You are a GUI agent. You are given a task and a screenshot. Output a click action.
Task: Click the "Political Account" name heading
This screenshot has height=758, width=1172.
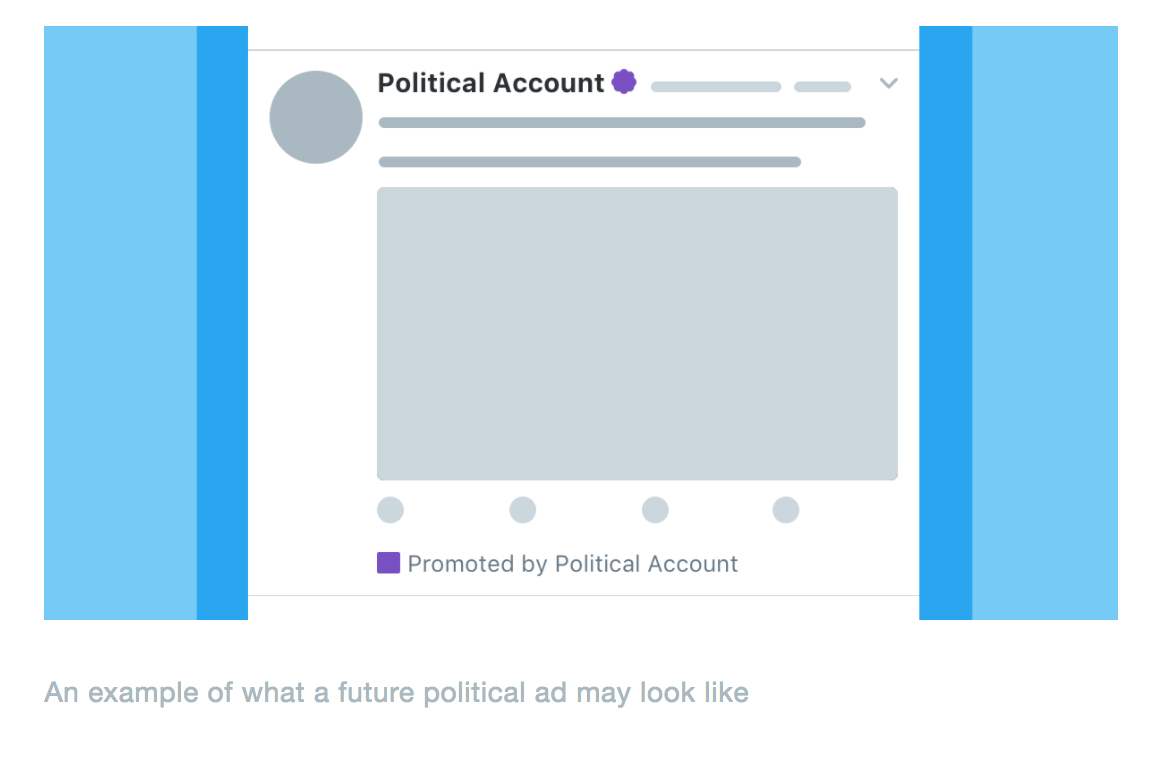tap(490, 83)
